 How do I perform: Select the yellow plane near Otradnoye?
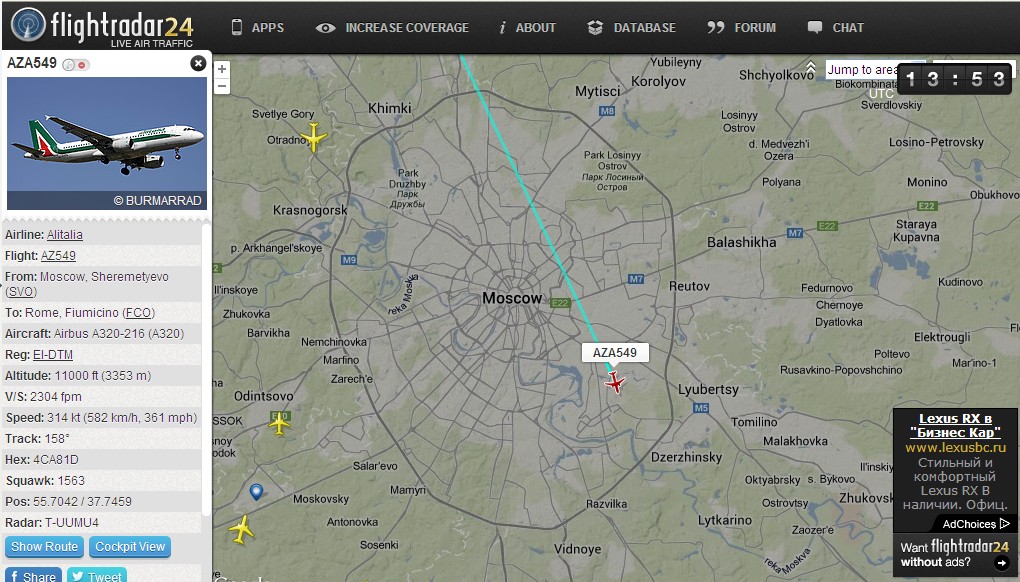pyautogui.click(x=314, y=137)
